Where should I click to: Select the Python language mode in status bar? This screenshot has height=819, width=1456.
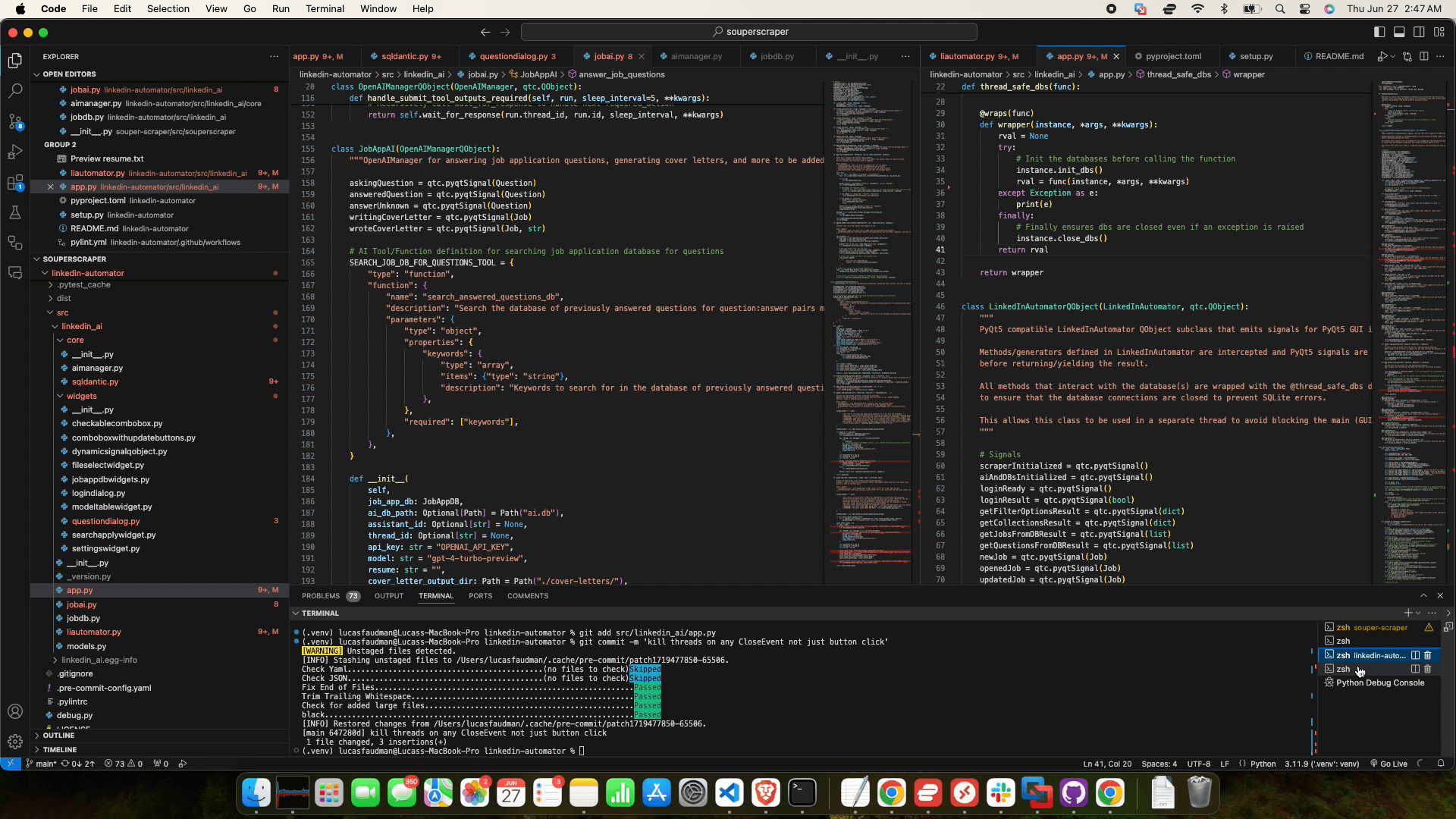(1263, 764)
